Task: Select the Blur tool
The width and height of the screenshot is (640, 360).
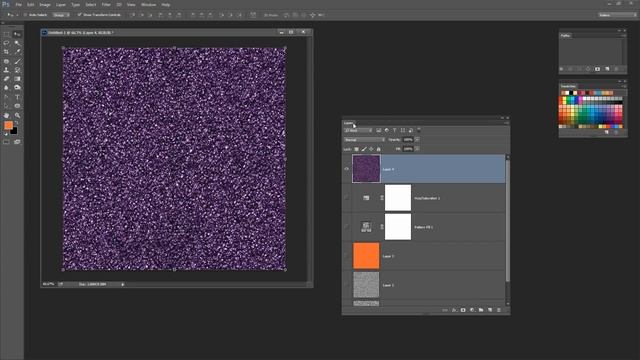Action: pos(6,87)
